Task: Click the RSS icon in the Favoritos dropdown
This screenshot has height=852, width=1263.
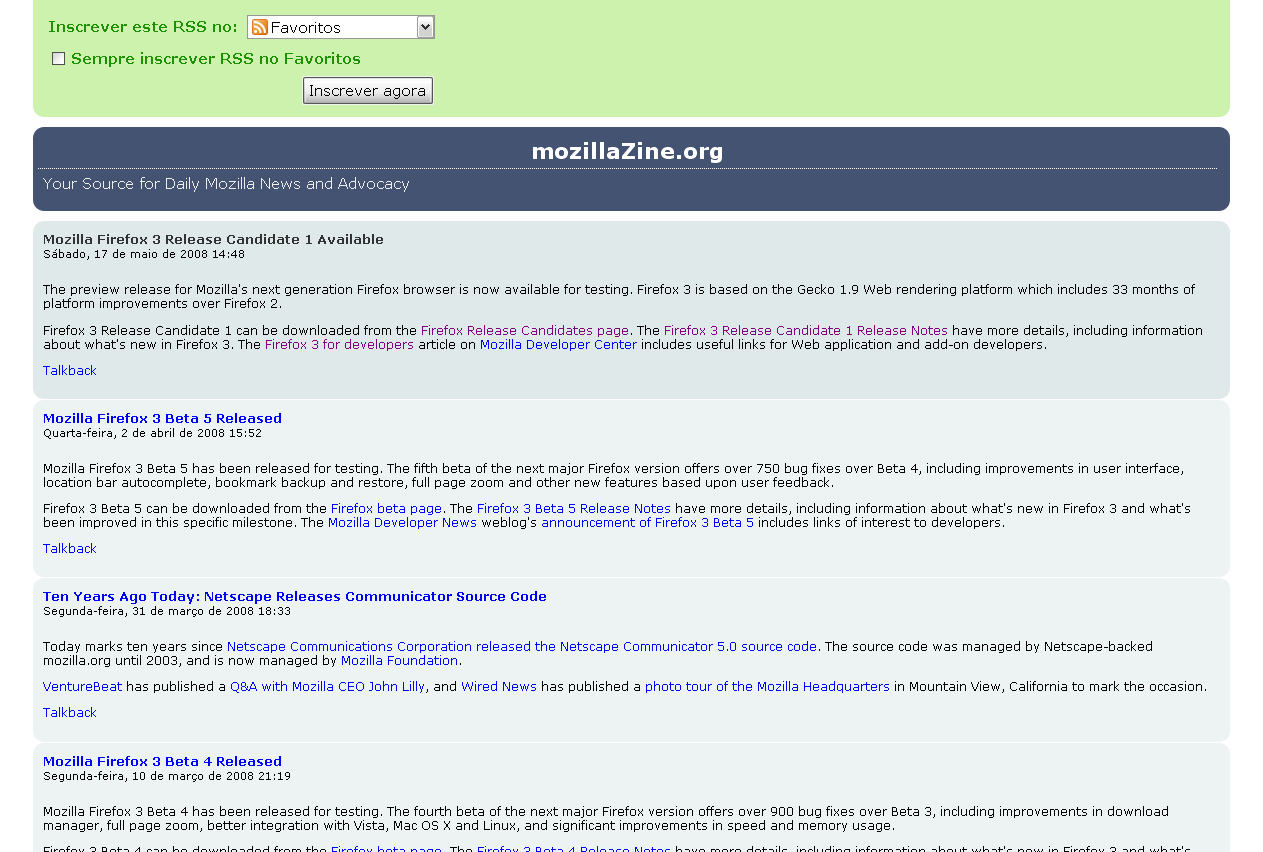Action: click(x=260, y=27)
